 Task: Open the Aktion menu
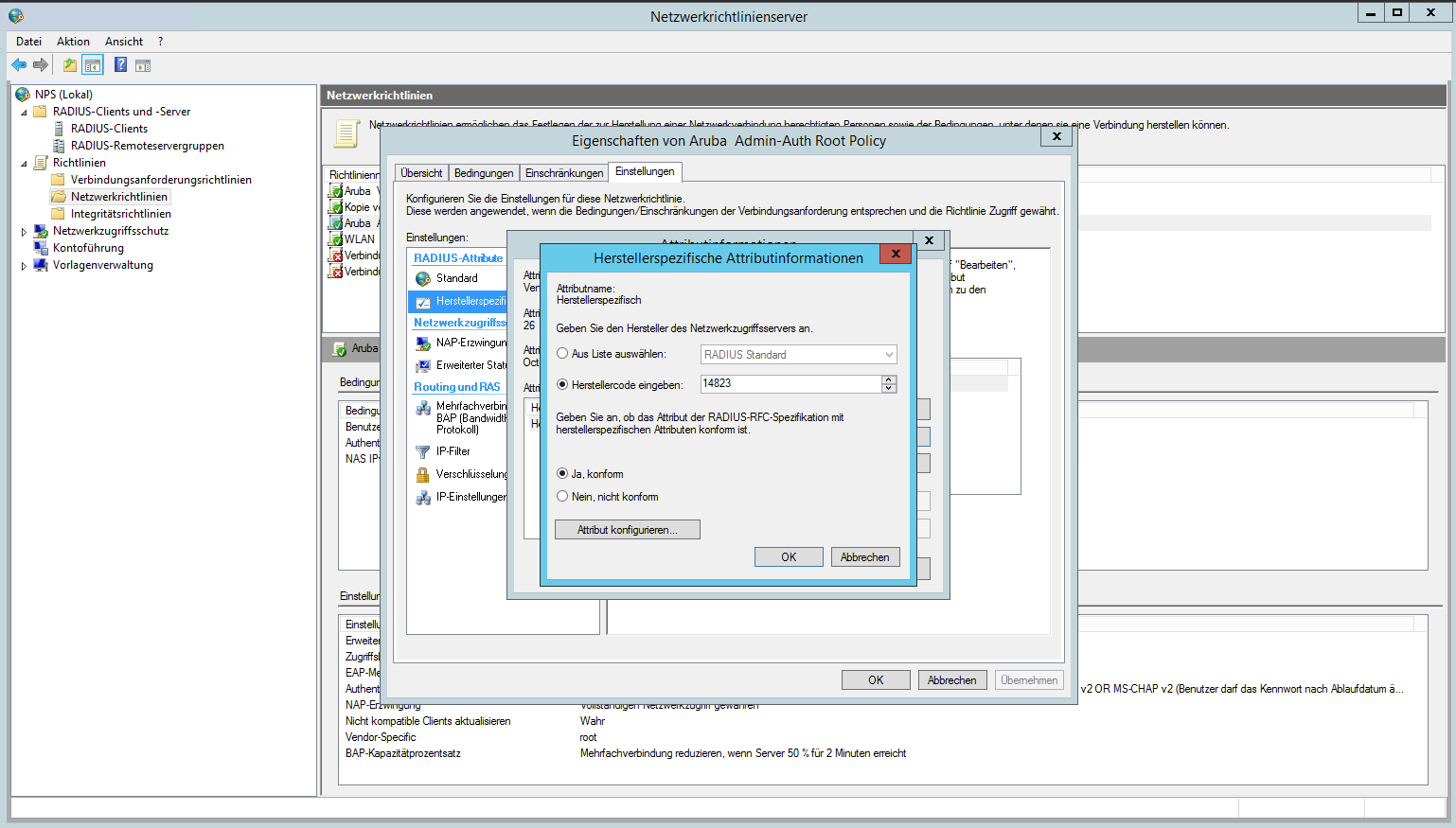[x=73, y=42]
